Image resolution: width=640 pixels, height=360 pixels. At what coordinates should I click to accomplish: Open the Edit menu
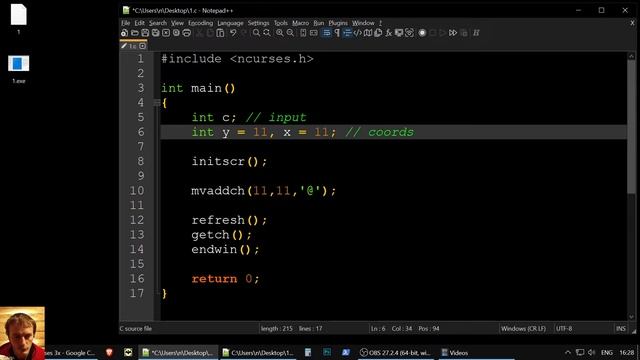pyautogui.click(x=140, y=23)
